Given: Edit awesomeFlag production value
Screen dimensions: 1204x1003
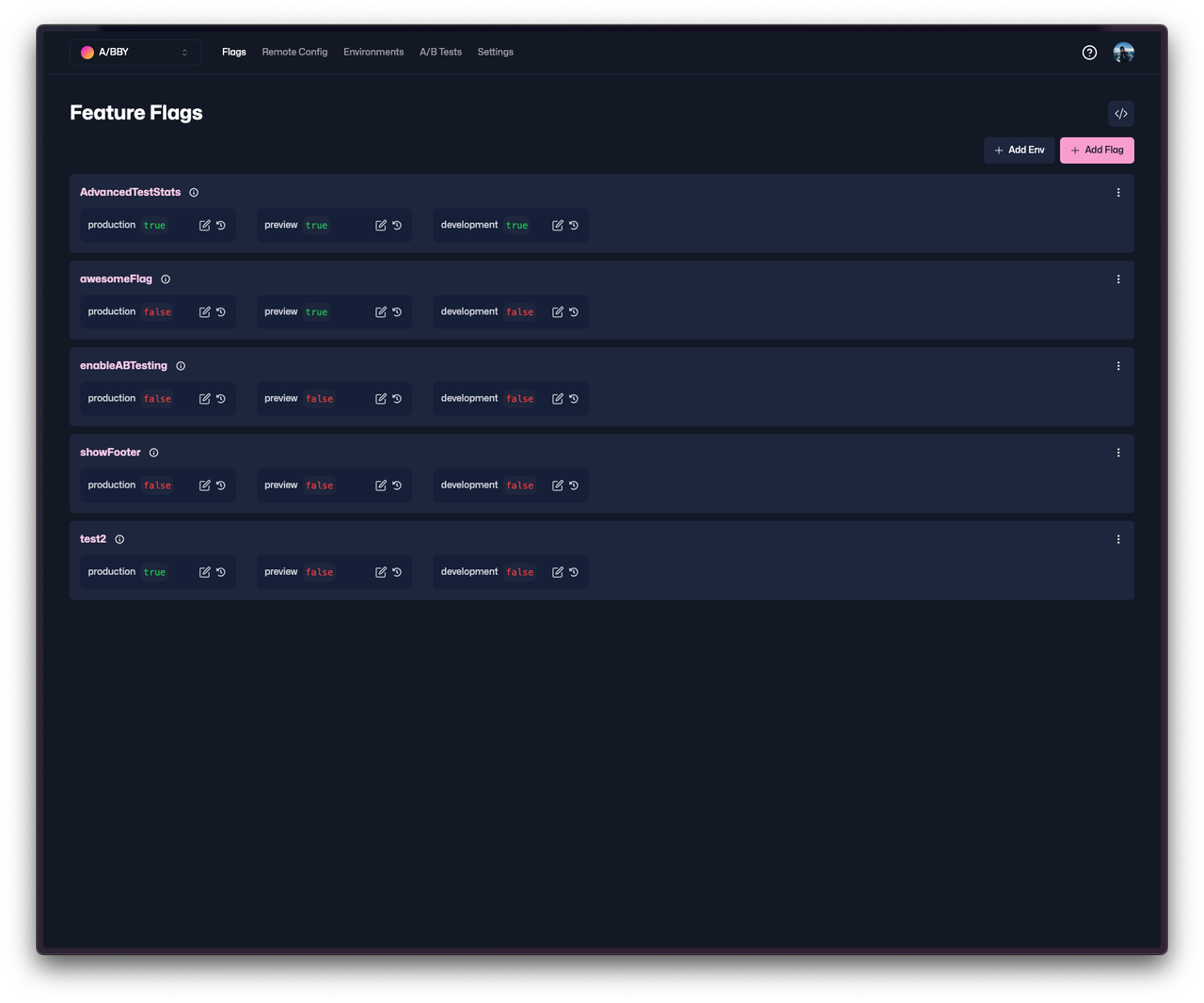Looking at the screenshot, I should pyautogui.click(x=205, y=312).
